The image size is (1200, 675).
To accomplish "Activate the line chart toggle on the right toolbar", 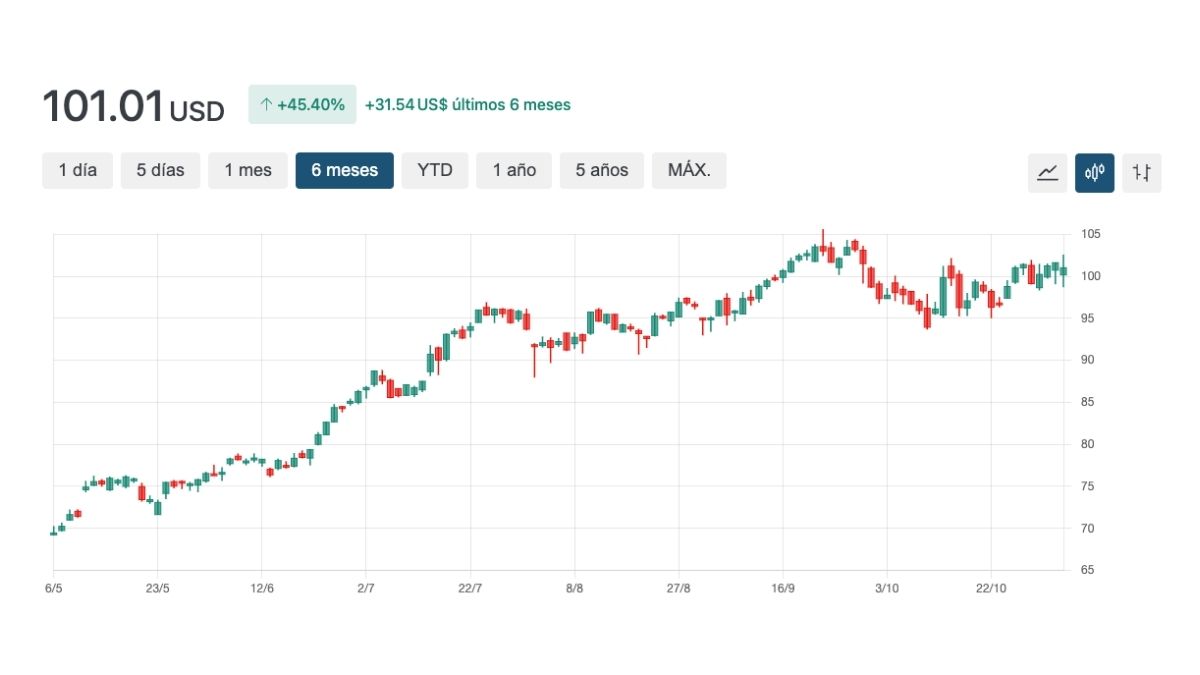I will point(1047,172).
